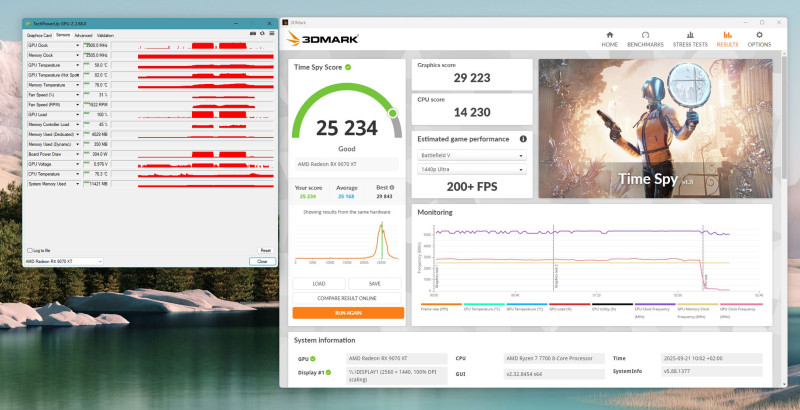Maximize the 3DMark window

[762, 22]
